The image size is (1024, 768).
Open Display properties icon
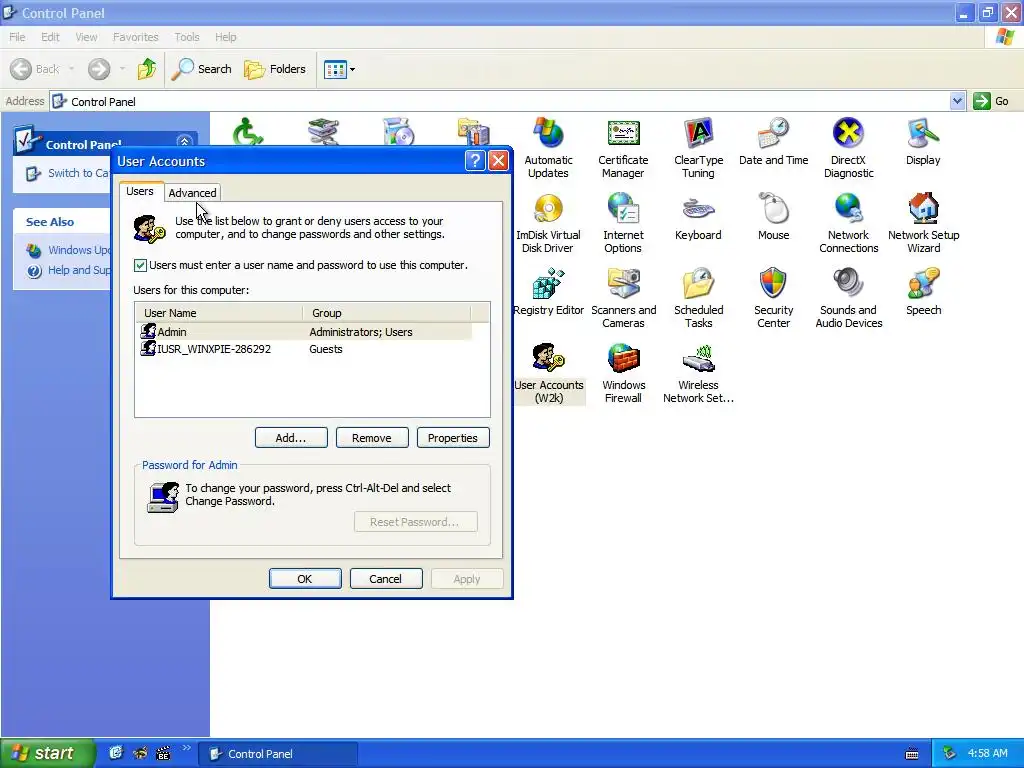[923, 142]
